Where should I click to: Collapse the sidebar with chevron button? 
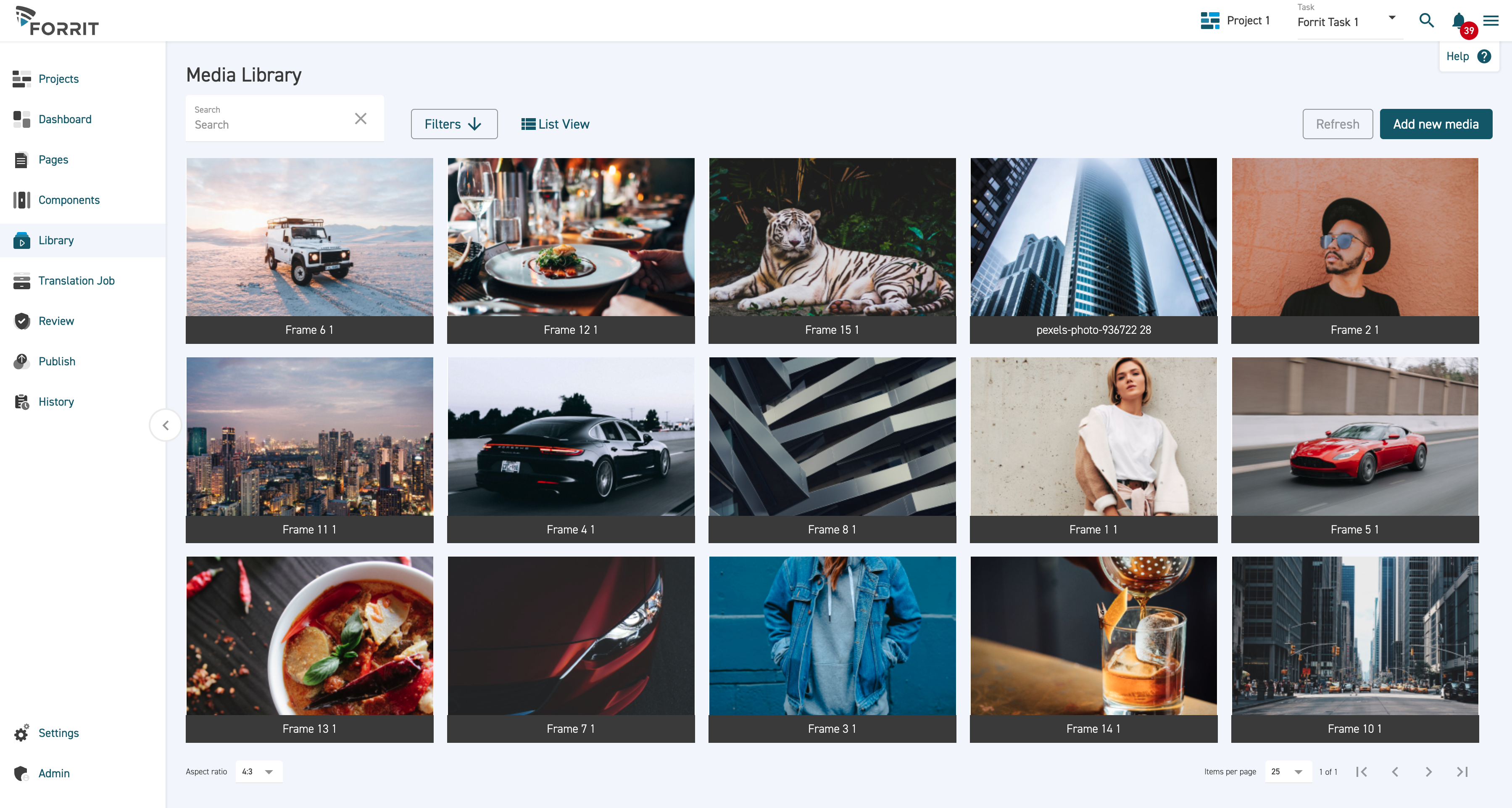click(x=166, y=425)
